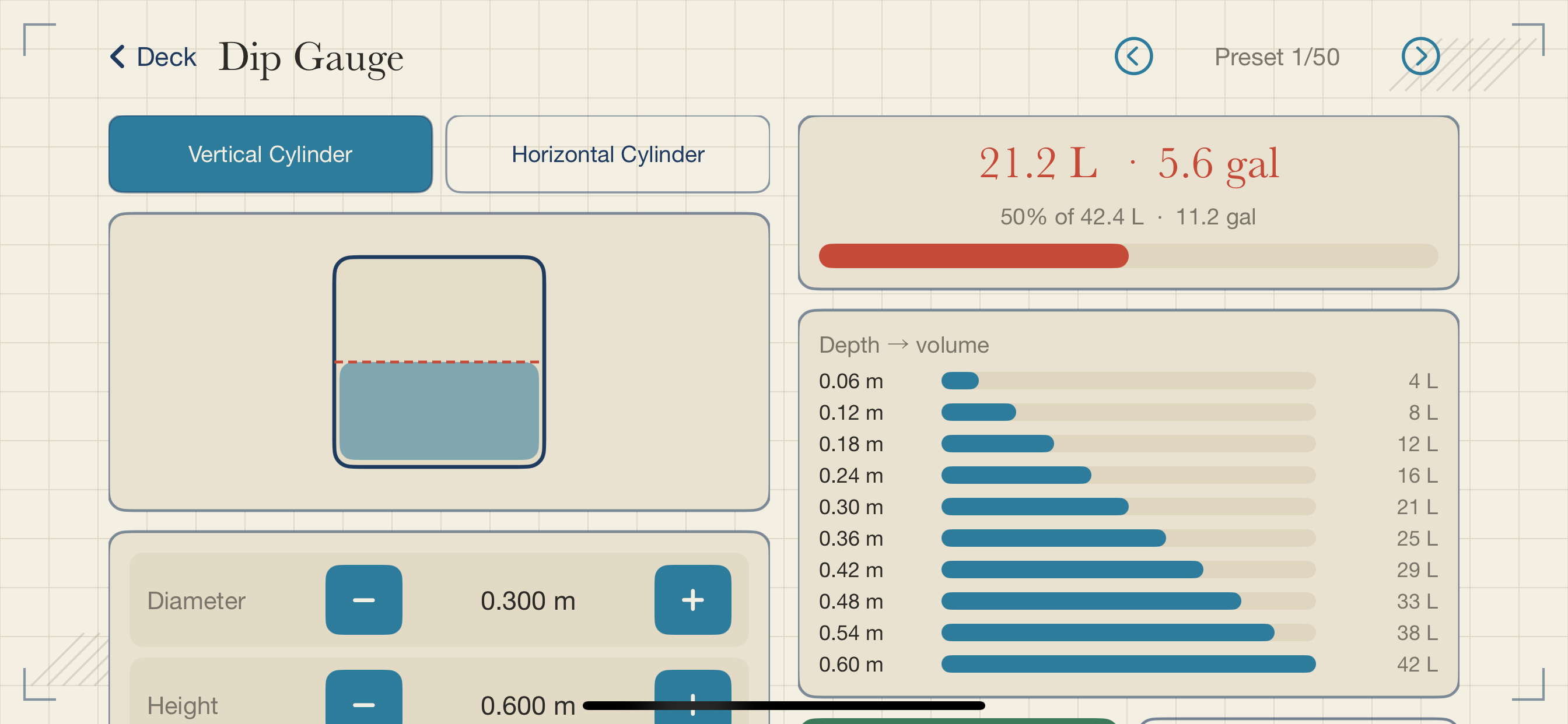
Task: Click the 0.600 m height value
Action: coord(528,706)
